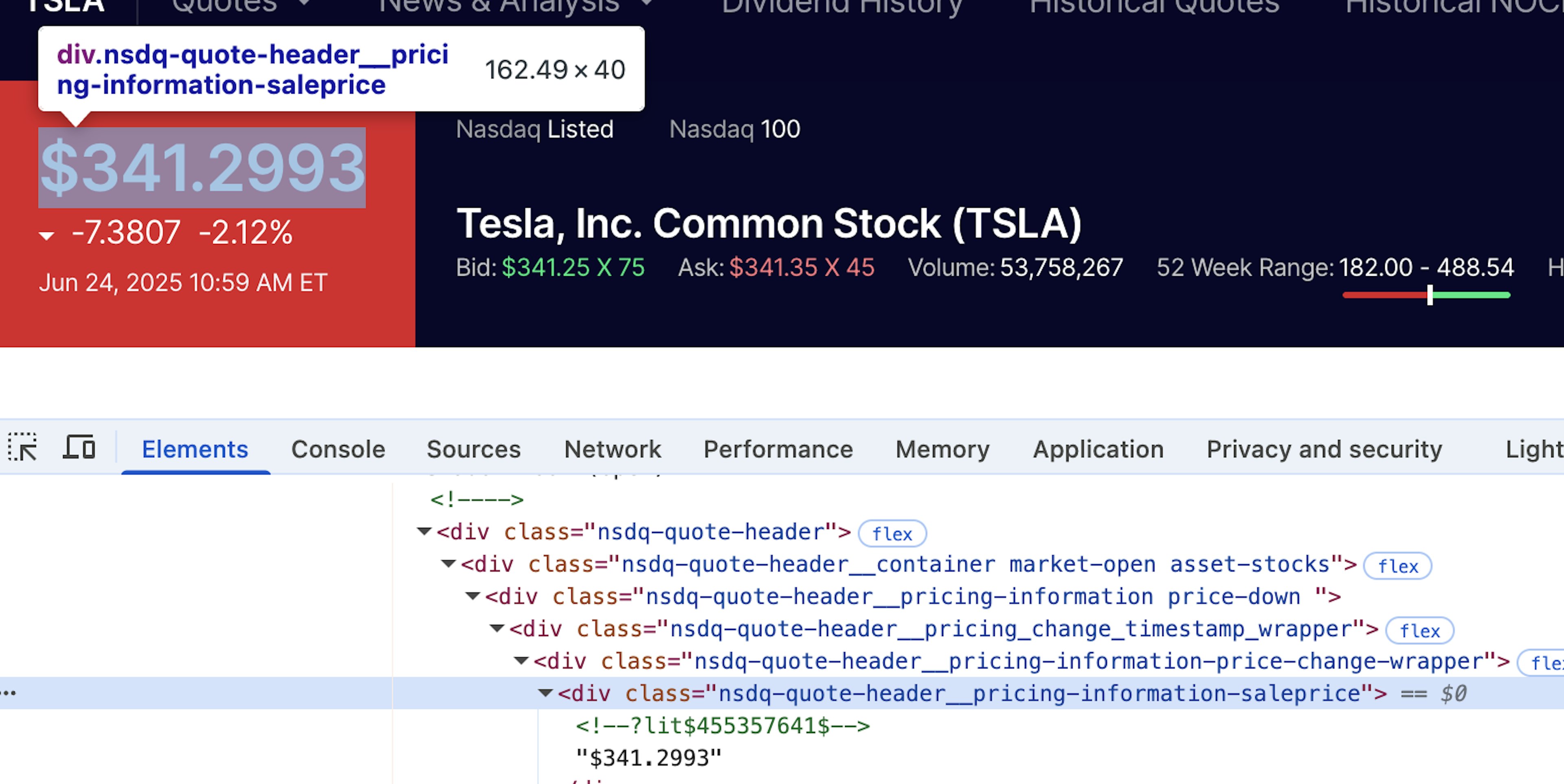Collapse the pricing-information-saleprice div node
Image resolution: width=1564 pixels, height=784 pixels.
[x=546, y=693]
